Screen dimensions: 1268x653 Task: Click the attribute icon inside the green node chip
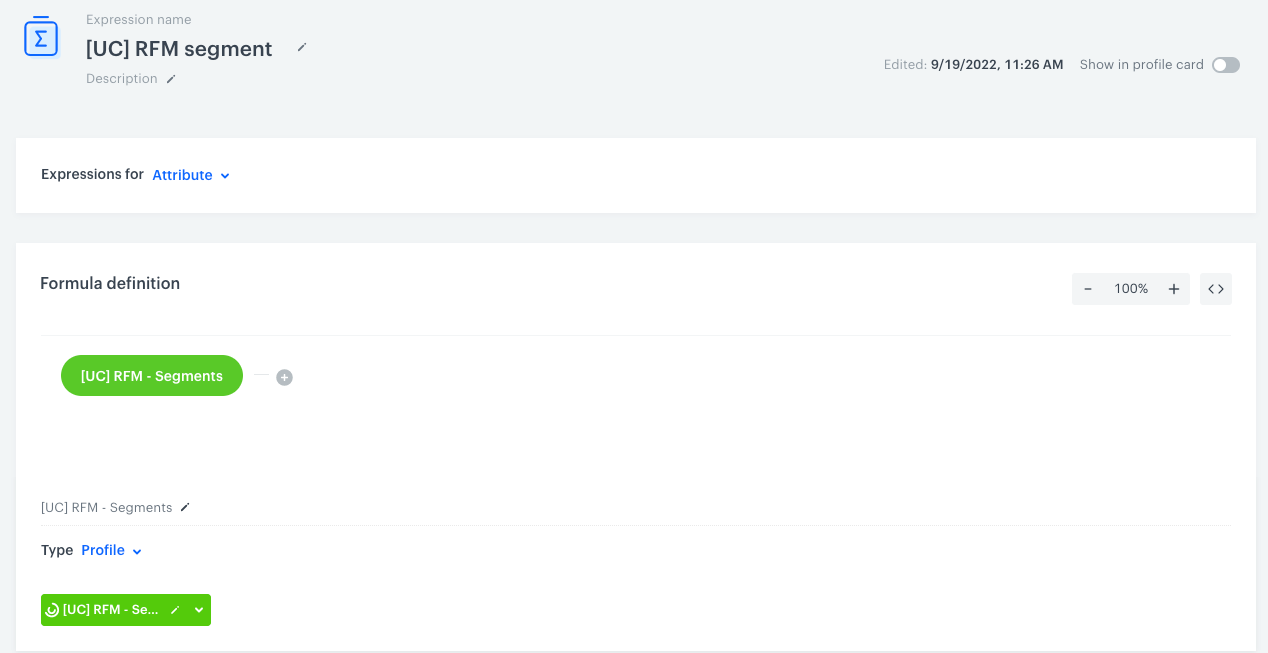click(52, 609)
